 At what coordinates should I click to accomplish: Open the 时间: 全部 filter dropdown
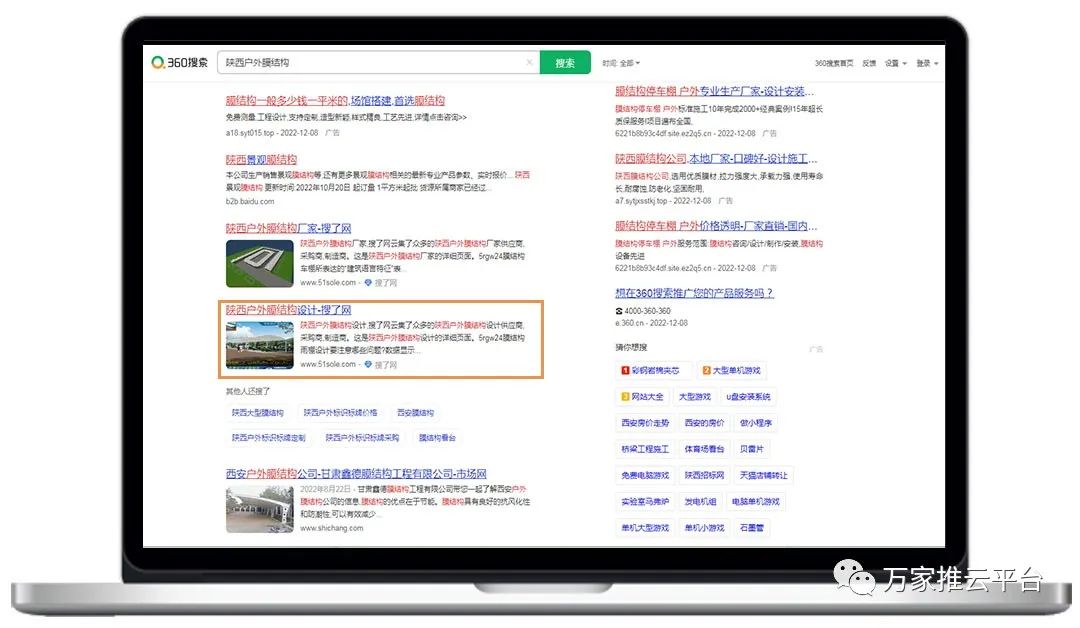click(x=621, y=63)
